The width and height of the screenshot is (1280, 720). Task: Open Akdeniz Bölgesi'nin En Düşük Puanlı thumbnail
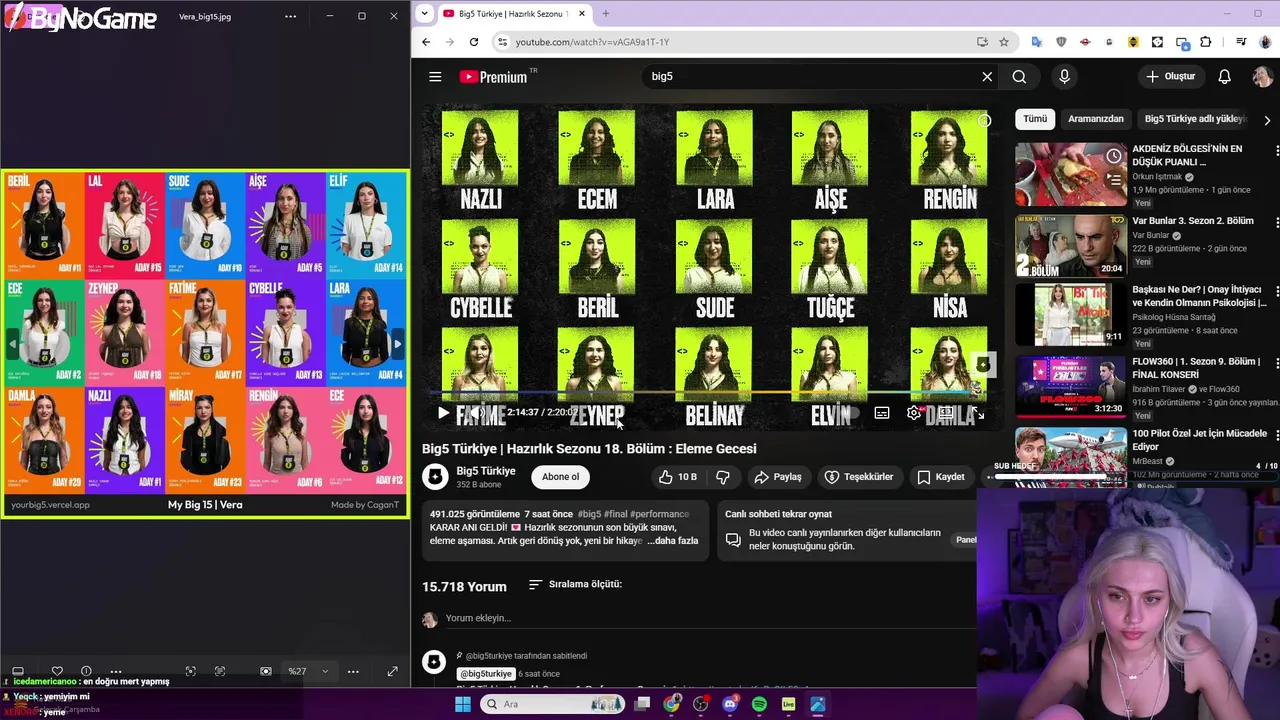pyautogui.click(x=1071, y=174)
